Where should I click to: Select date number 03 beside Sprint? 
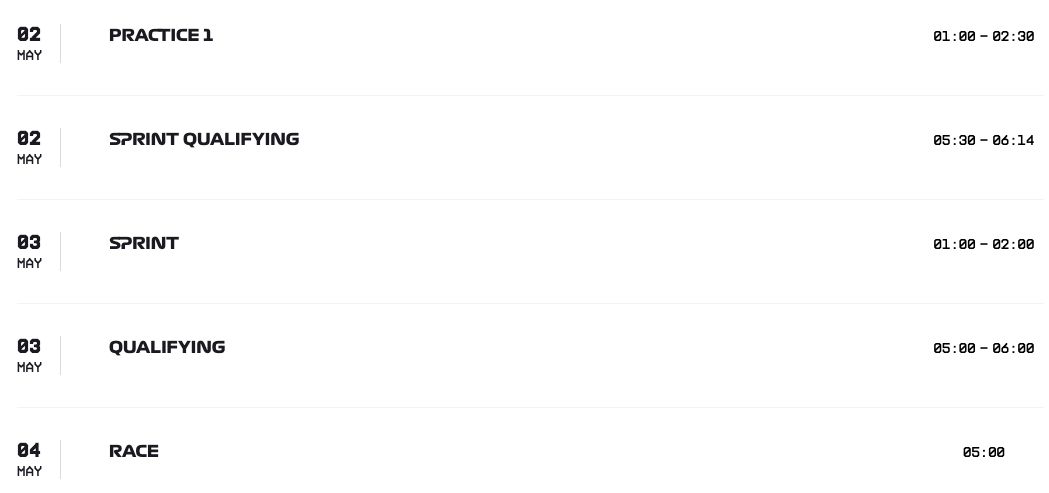coord(29,242)
